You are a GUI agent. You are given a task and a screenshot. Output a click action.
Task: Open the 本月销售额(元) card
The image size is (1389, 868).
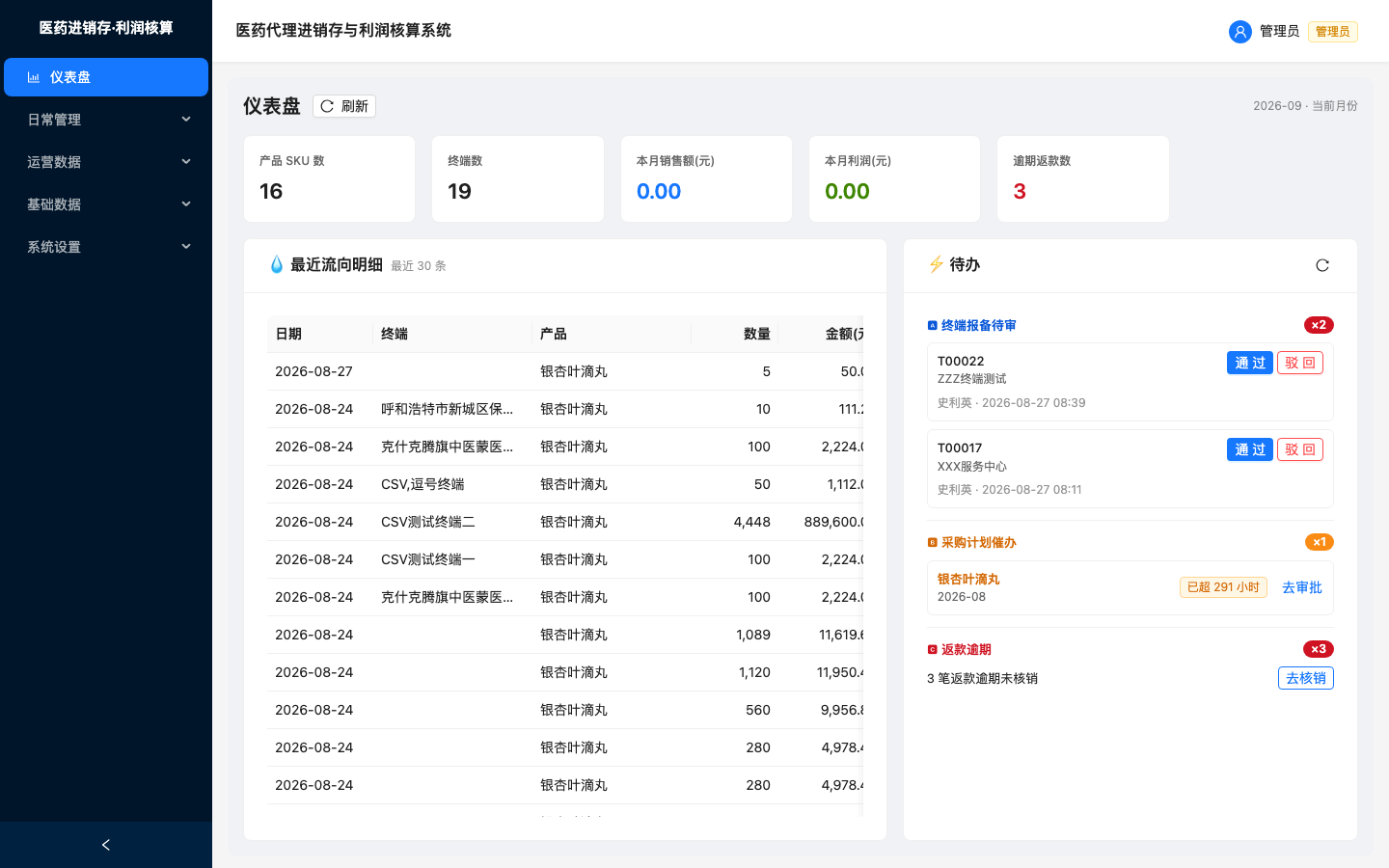(706, 178)
